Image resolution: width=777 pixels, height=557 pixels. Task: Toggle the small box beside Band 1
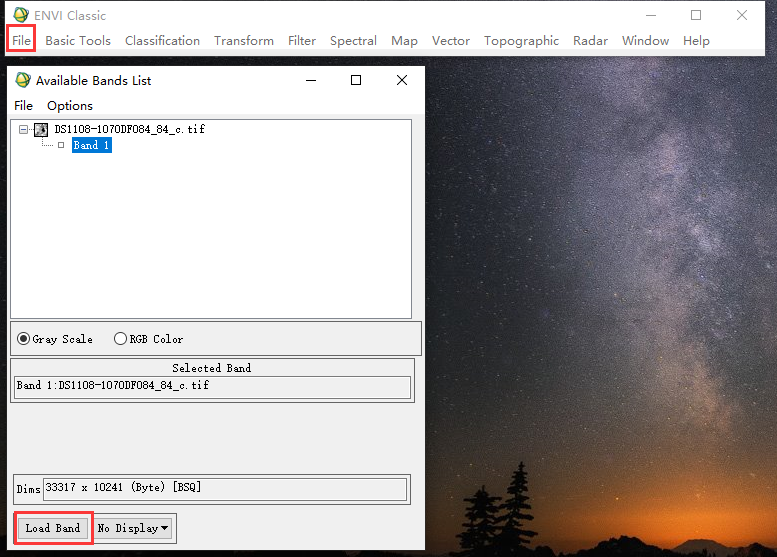tap(61, 146)
